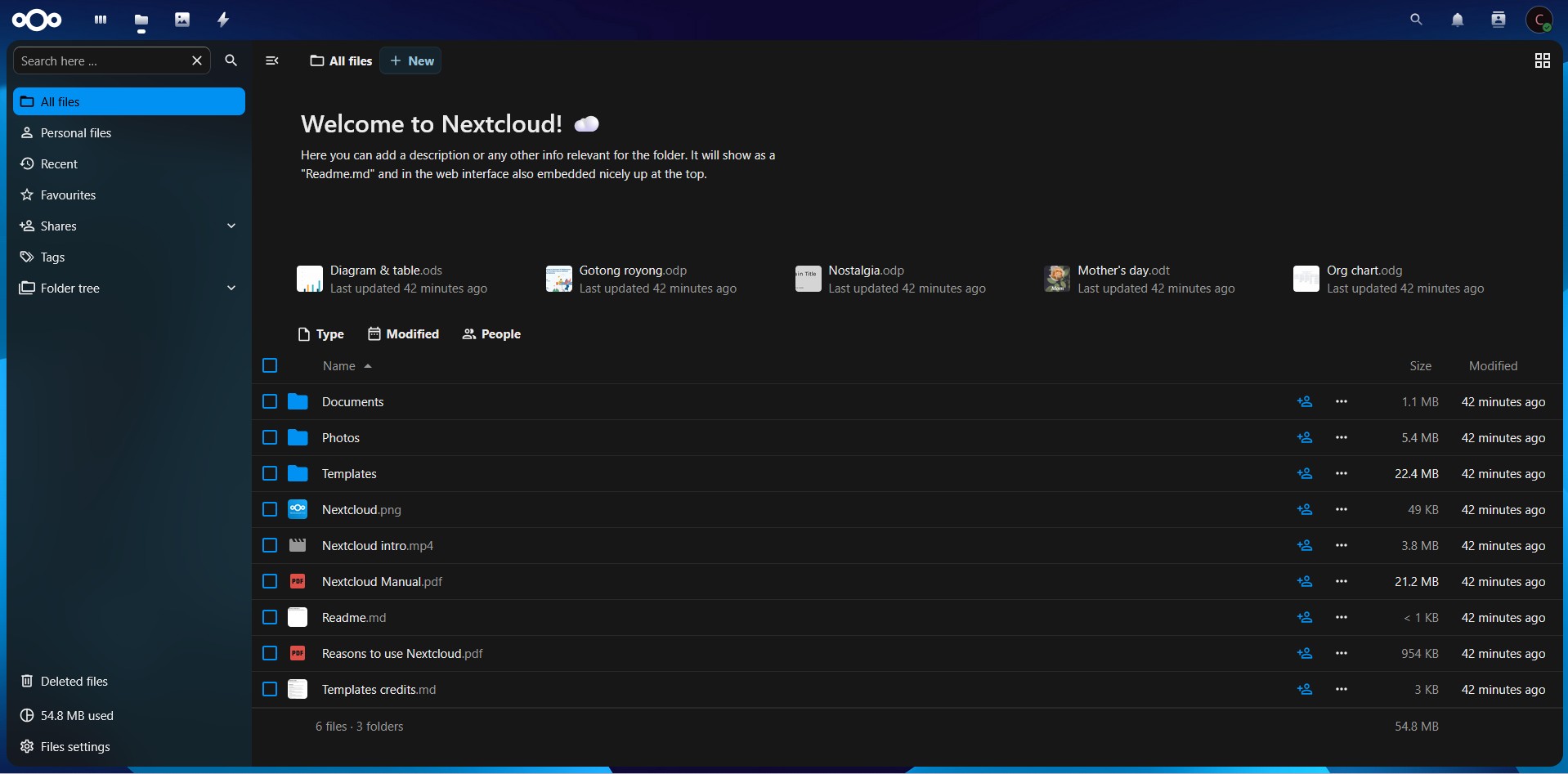1568x774 pixels.
Task: Click the New button to create a file
Action: 411,60
